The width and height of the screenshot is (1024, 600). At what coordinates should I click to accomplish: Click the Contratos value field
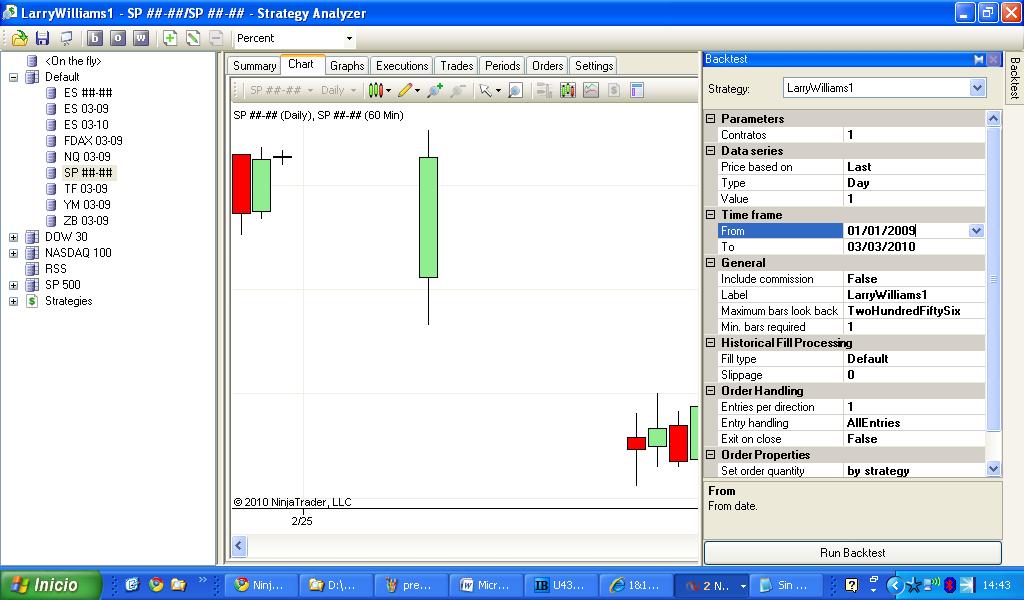pyautogui.click(x=914, y=134)
